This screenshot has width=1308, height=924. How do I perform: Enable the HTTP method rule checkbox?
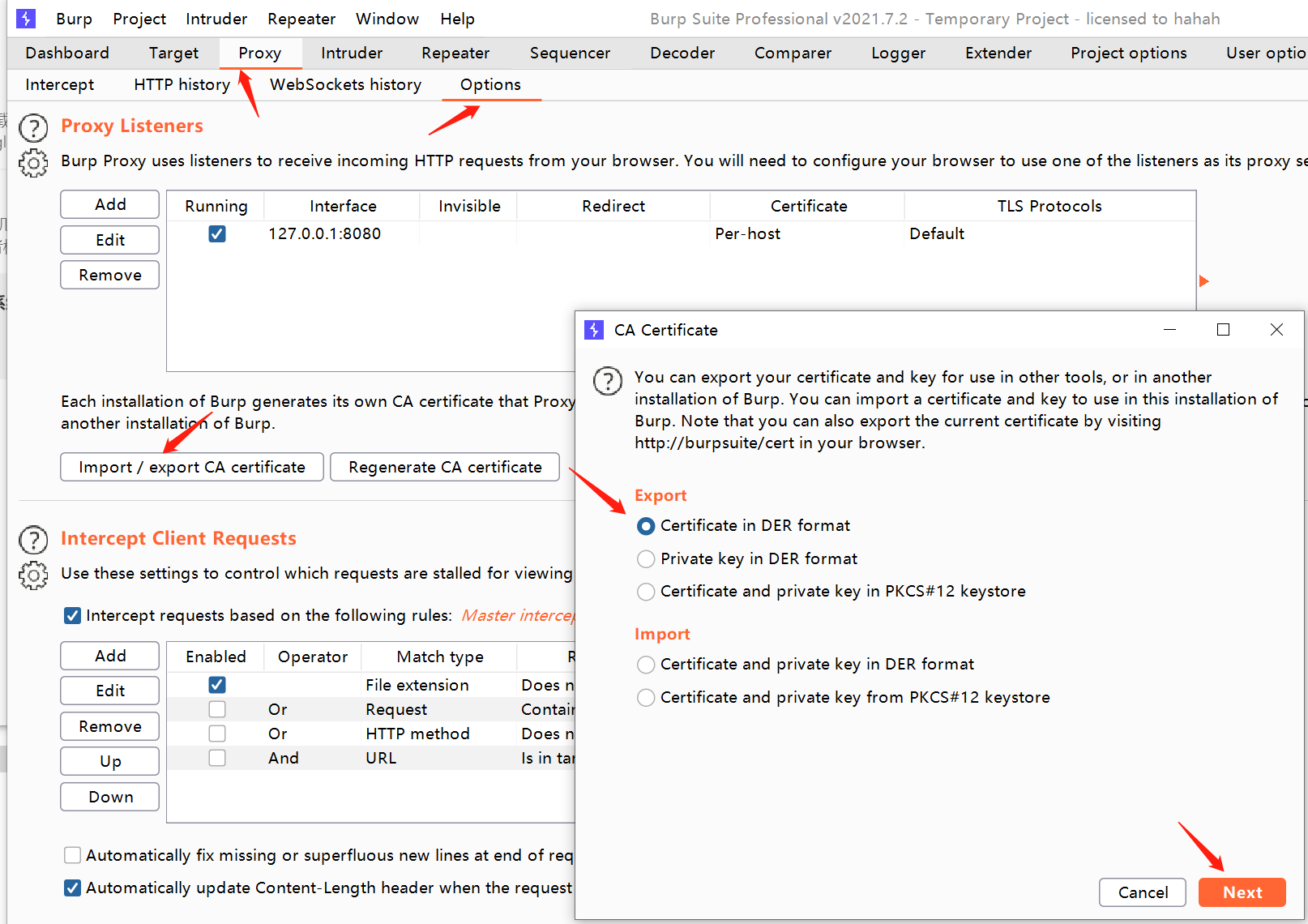(217, 734)
